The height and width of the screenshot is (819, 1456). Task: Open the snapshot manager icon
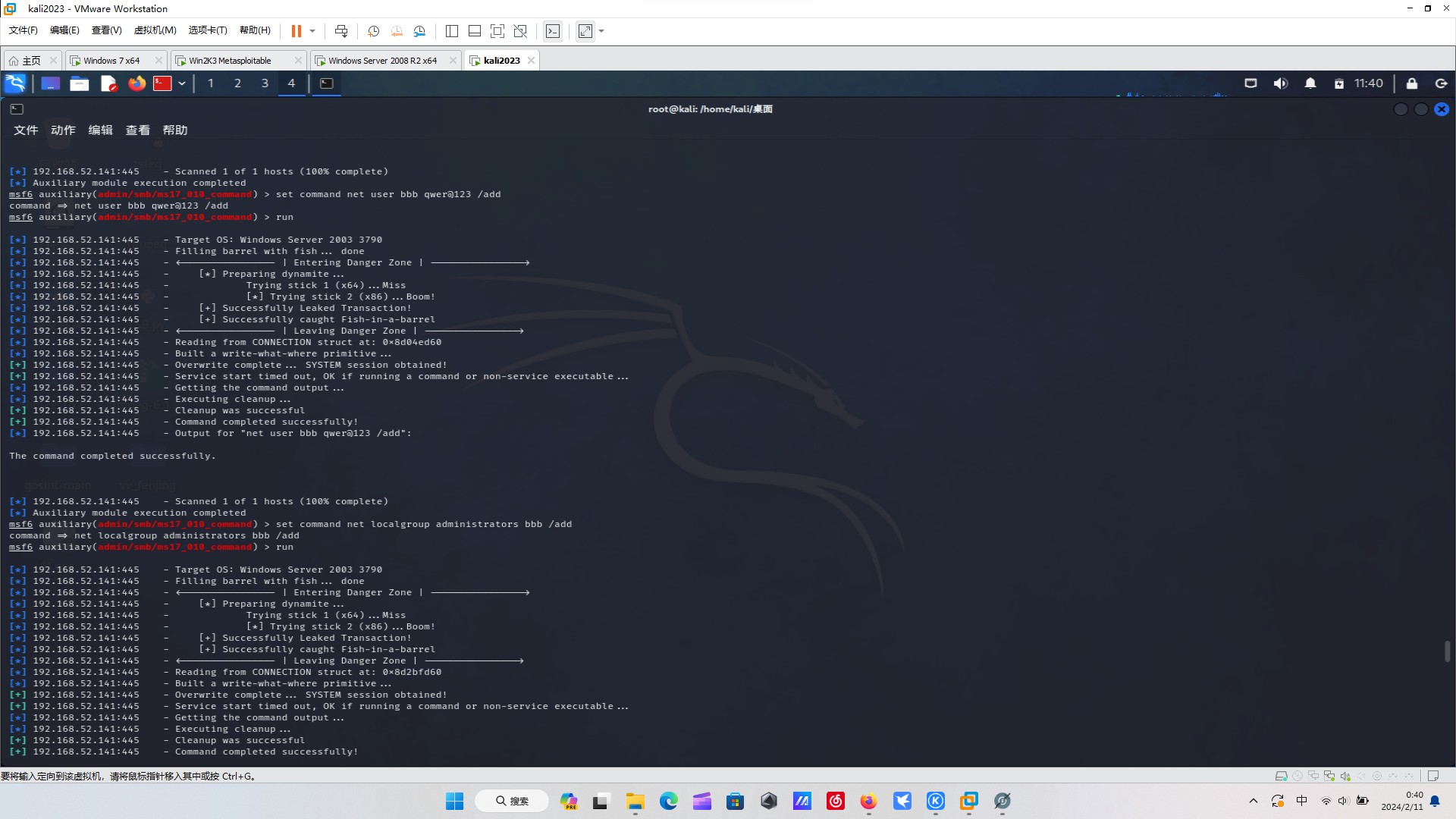pyautogui.click(x=419, y=31)
